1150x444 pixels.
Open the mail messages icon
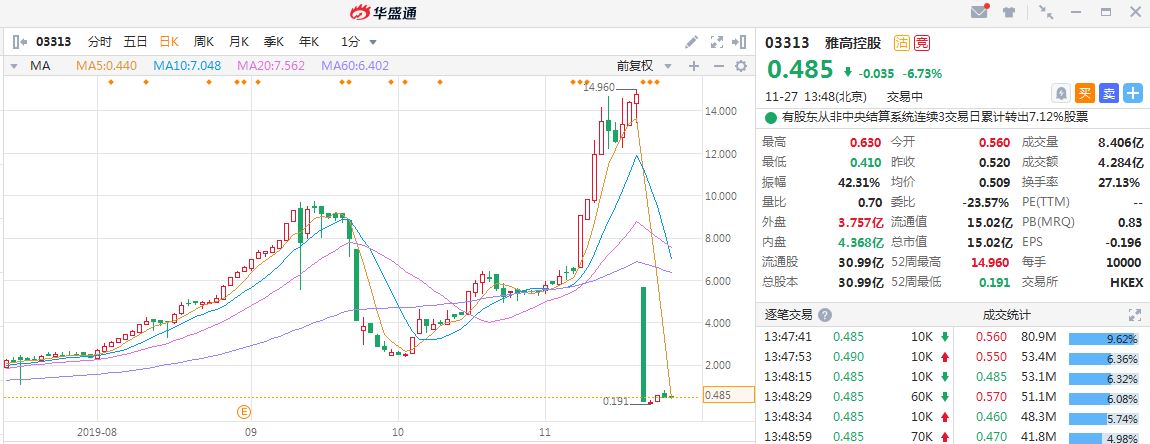pos(979,12)
